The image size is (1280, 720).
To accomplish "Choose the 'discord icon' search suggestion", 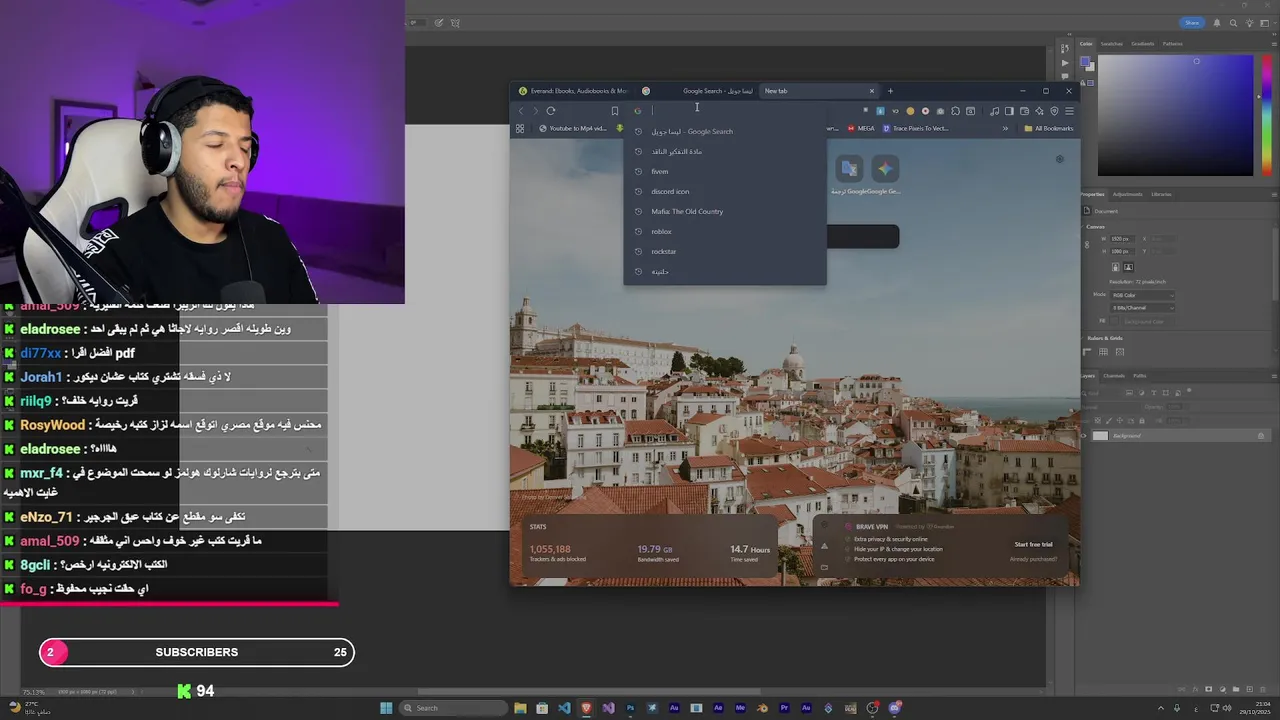I will pyautogui.click(x=725, y=191).
